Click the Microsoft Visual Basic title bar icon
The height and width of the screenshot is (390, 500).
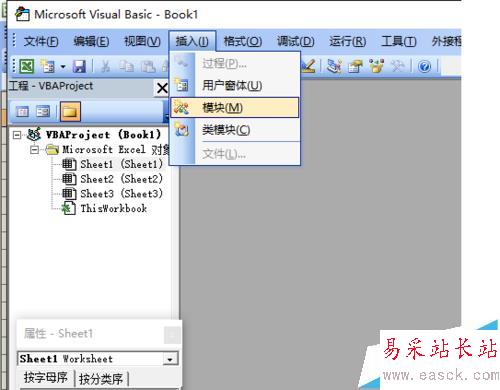tap(22, 14)
